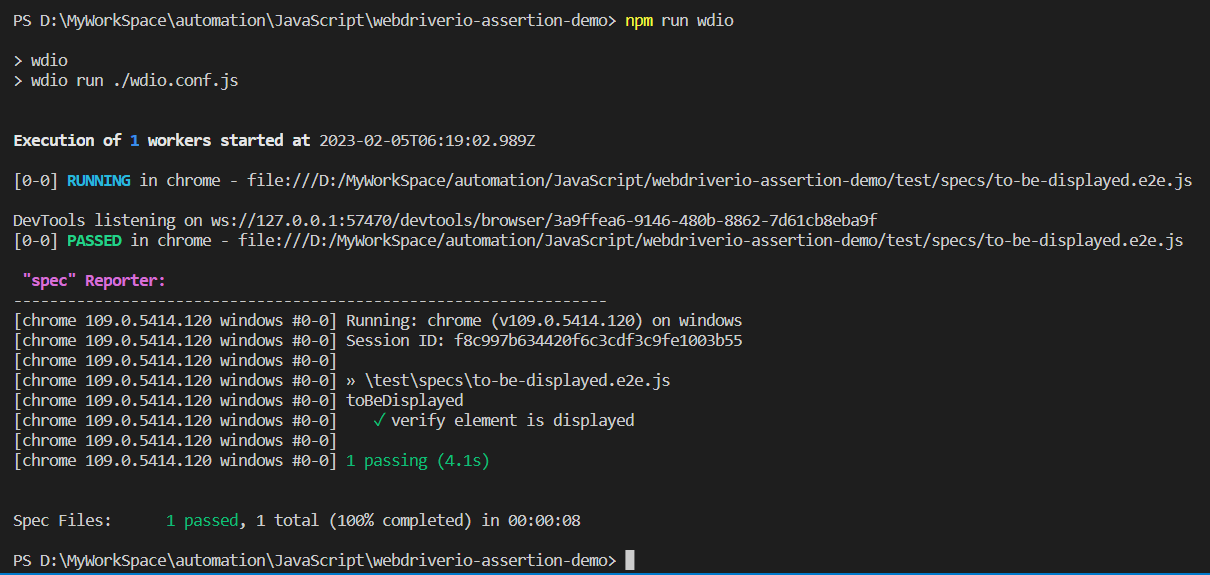Click the 'Execution of' bold text
The image size is (1210, 575).
(67, 141)
